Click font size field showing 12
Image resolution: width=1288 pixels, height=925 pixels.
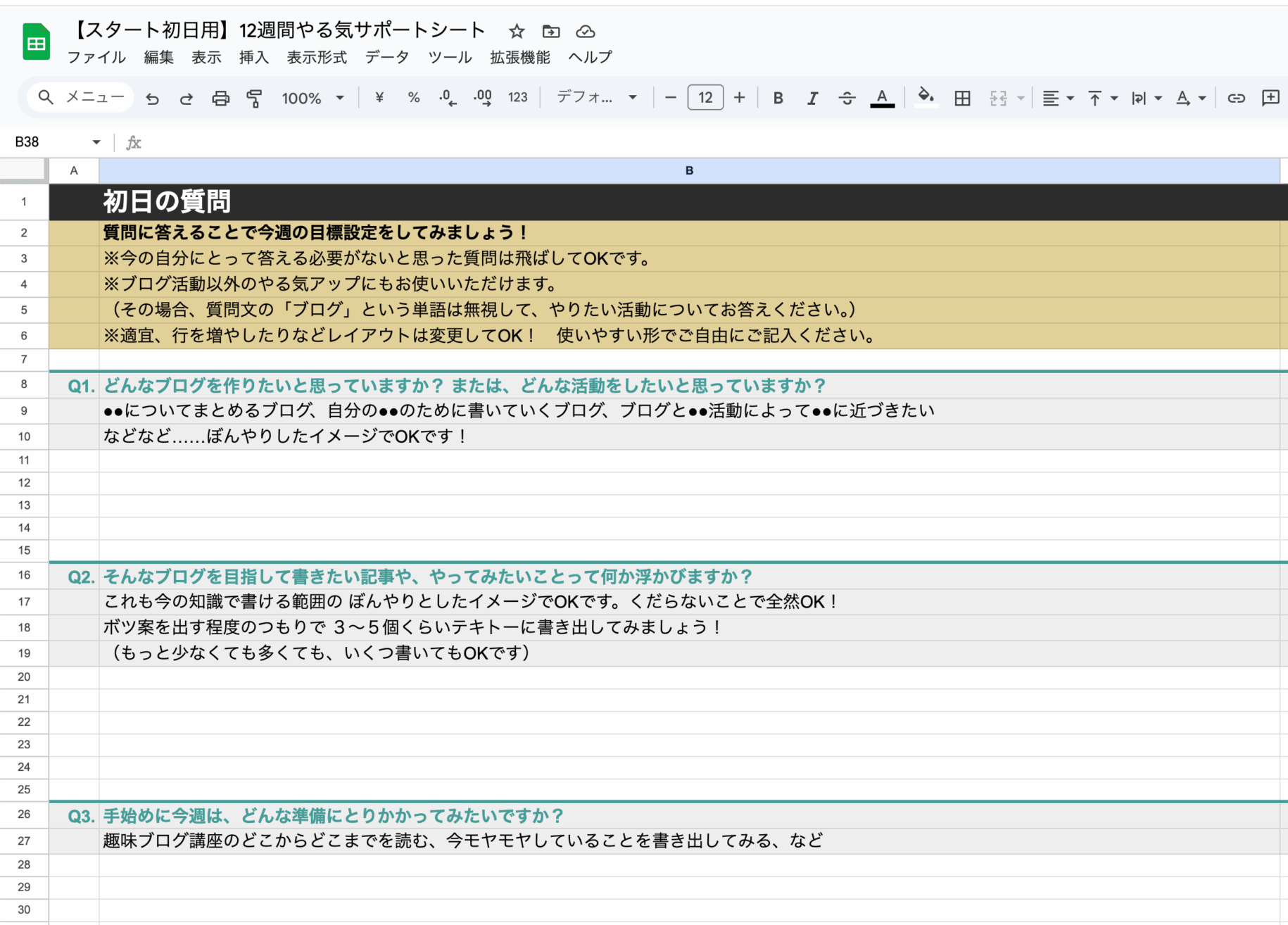[x=705, y=98]
